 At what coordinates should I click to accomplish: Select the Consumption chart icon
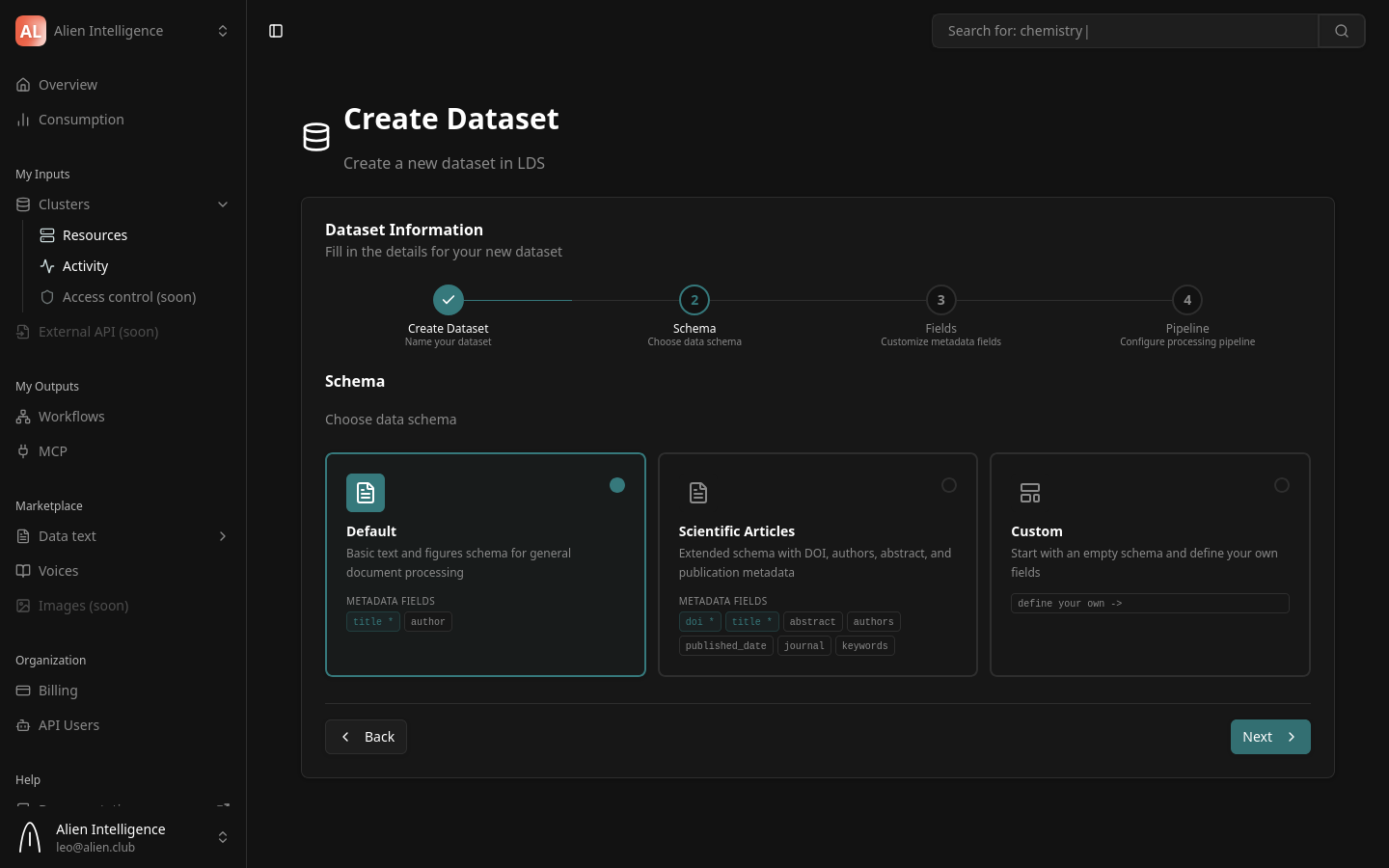[x=23, y=119]
